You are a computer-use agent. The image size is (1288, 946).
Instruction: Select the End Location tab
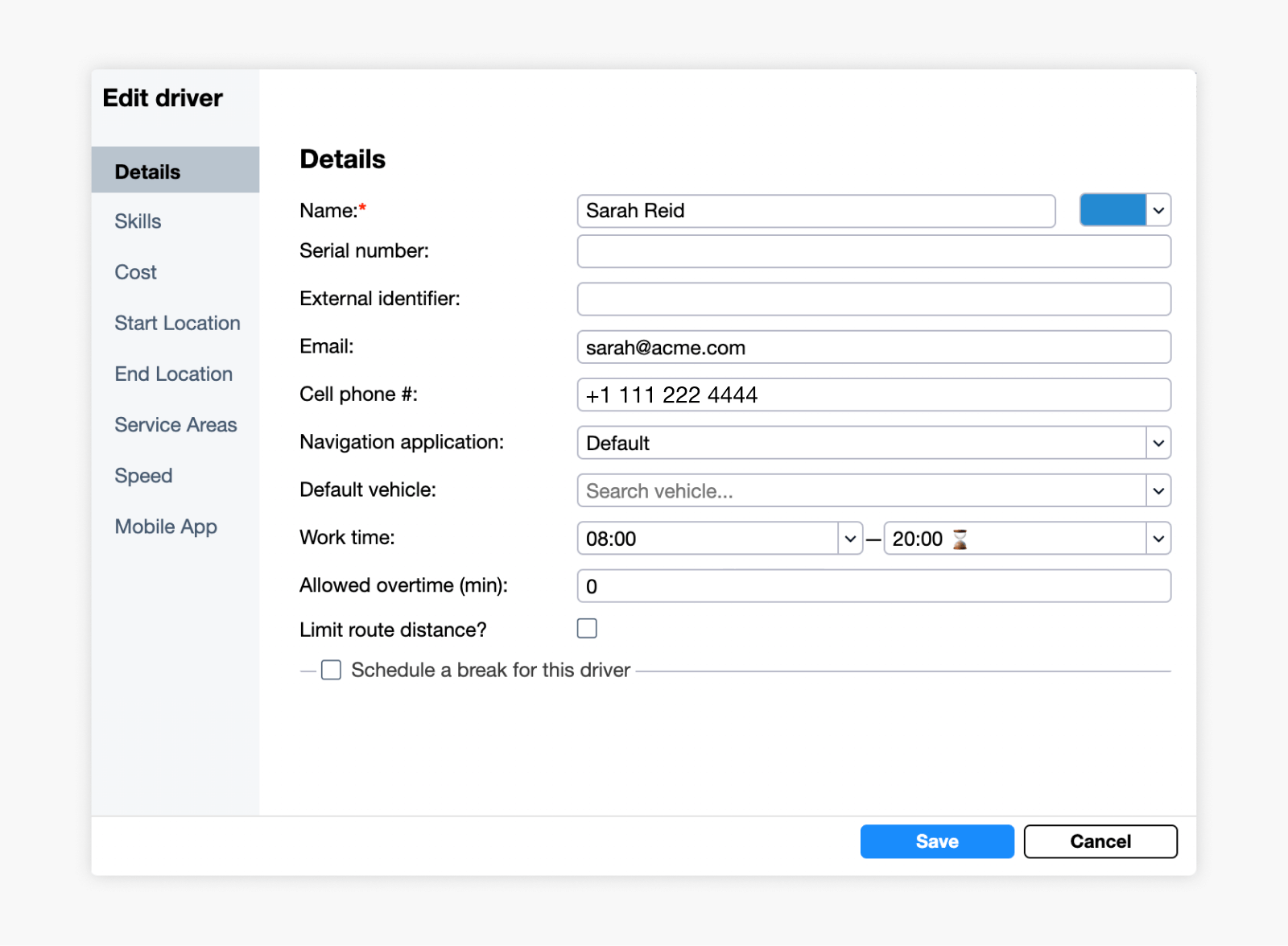(173, 374)
